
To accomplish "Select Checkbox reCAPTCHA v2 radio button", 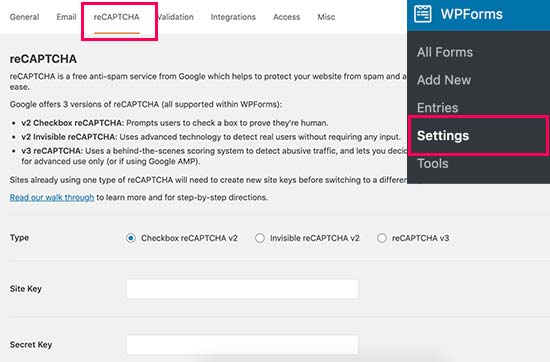I will 131,238.
